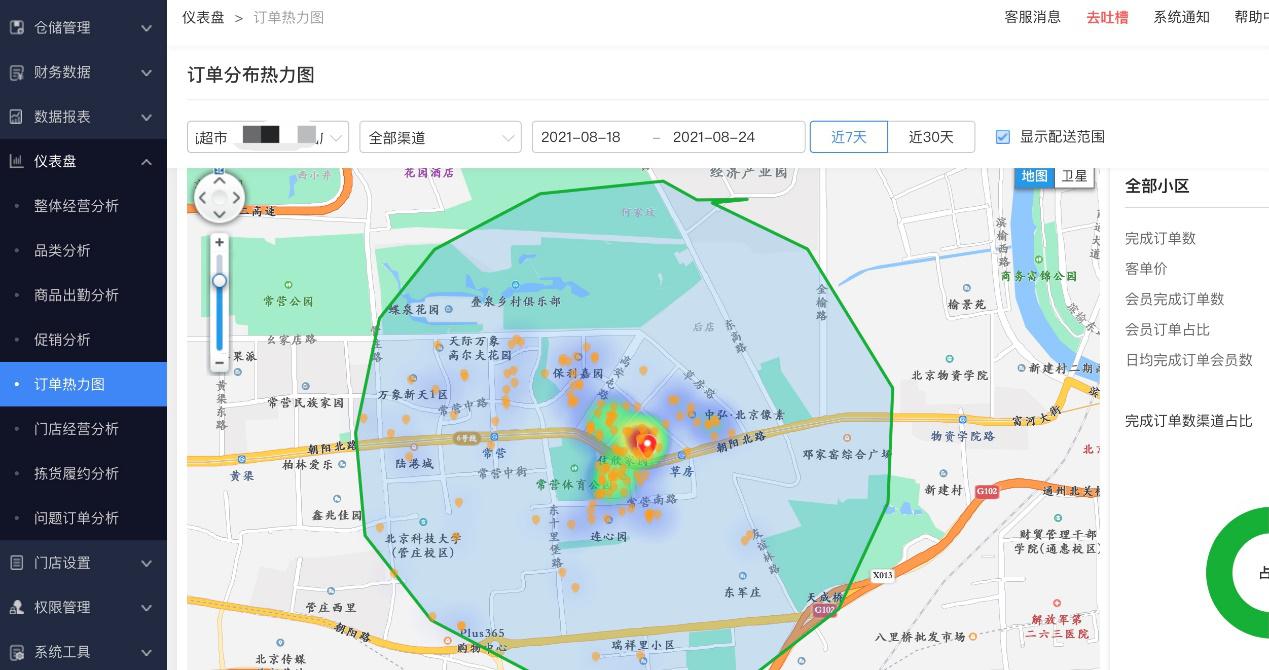Click start date 2021-08-18 field
This screenshot has width=1269, height=670.
tap(581, 137)
